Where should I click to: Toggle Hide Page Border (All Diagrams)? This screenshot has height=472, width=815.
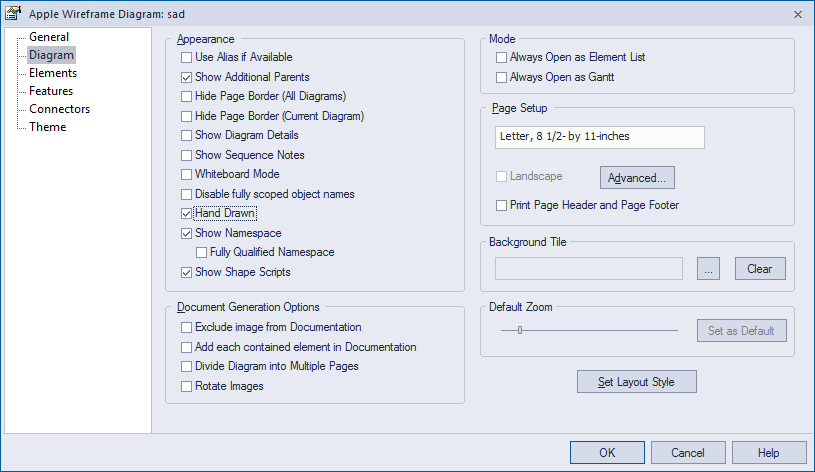point(187,96)
